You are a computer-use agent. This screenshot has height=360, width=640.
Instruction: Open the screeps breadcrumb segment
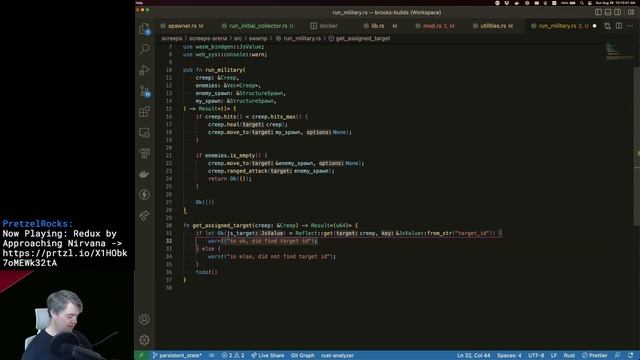coord(172,38)
